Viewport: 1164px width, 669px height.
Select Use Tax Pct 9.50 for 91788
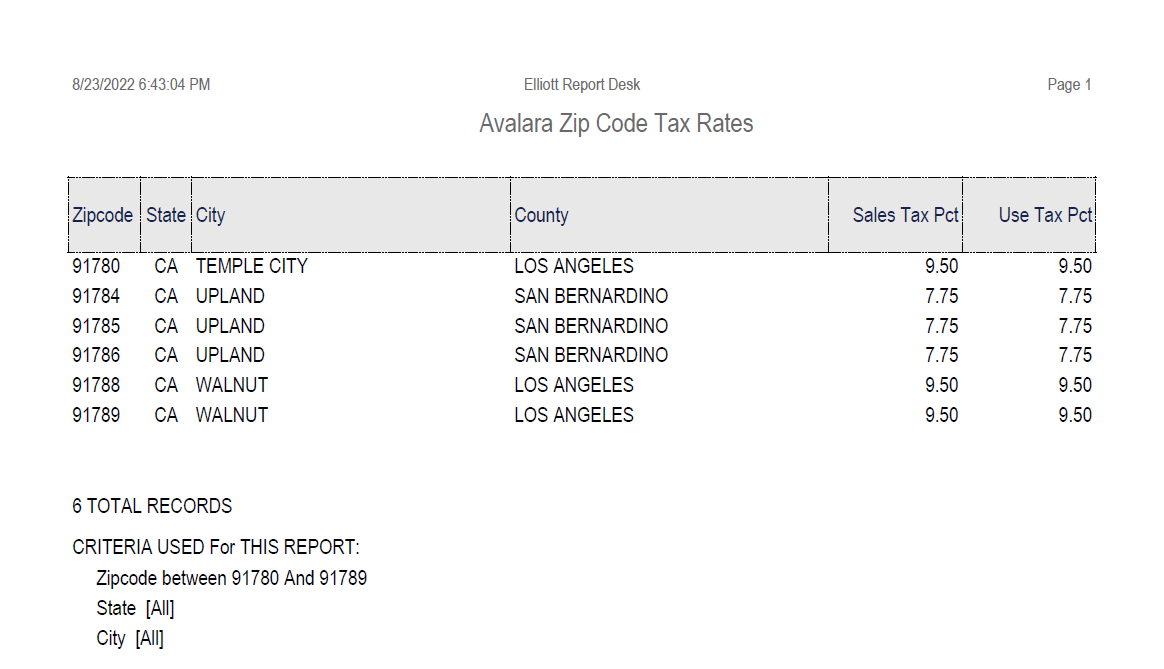pos(1075,385)
